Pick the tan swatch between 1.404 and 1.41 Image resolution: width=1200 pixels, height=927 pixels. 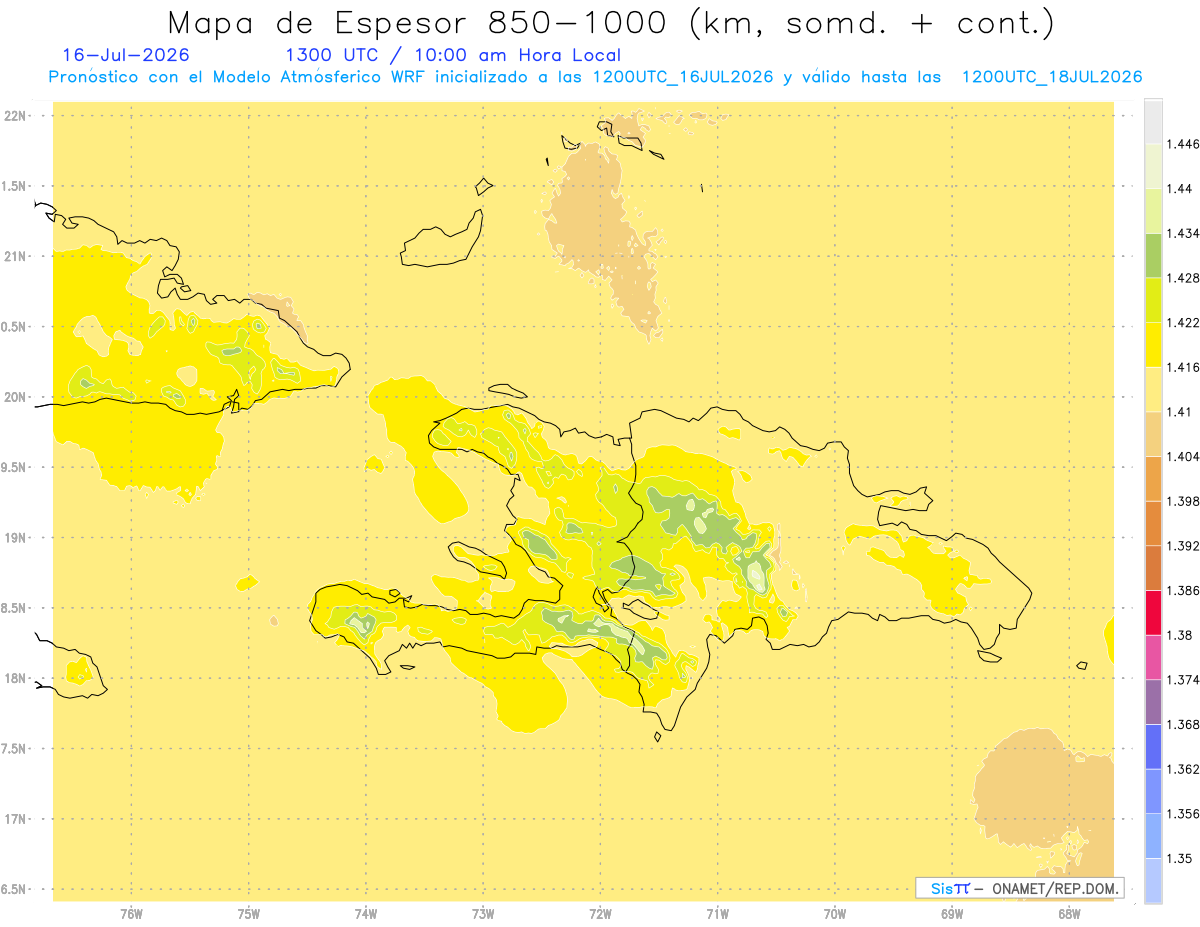pyautogui.click(x=1153, y=434)
